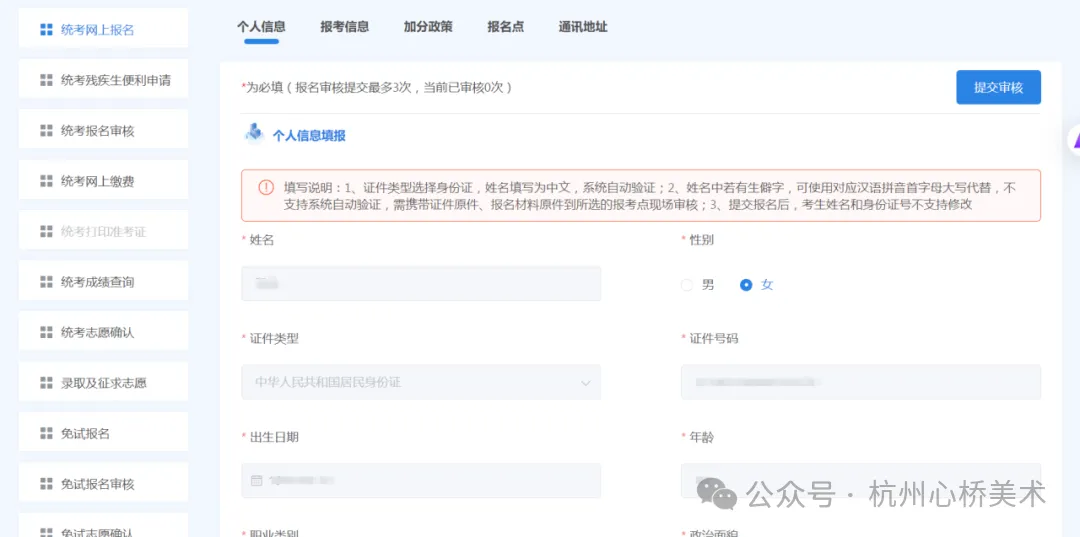This screenshot has height=537, width=1080.
Task: Click grid icon beside 录取及征求志愿
Action: 46,383
